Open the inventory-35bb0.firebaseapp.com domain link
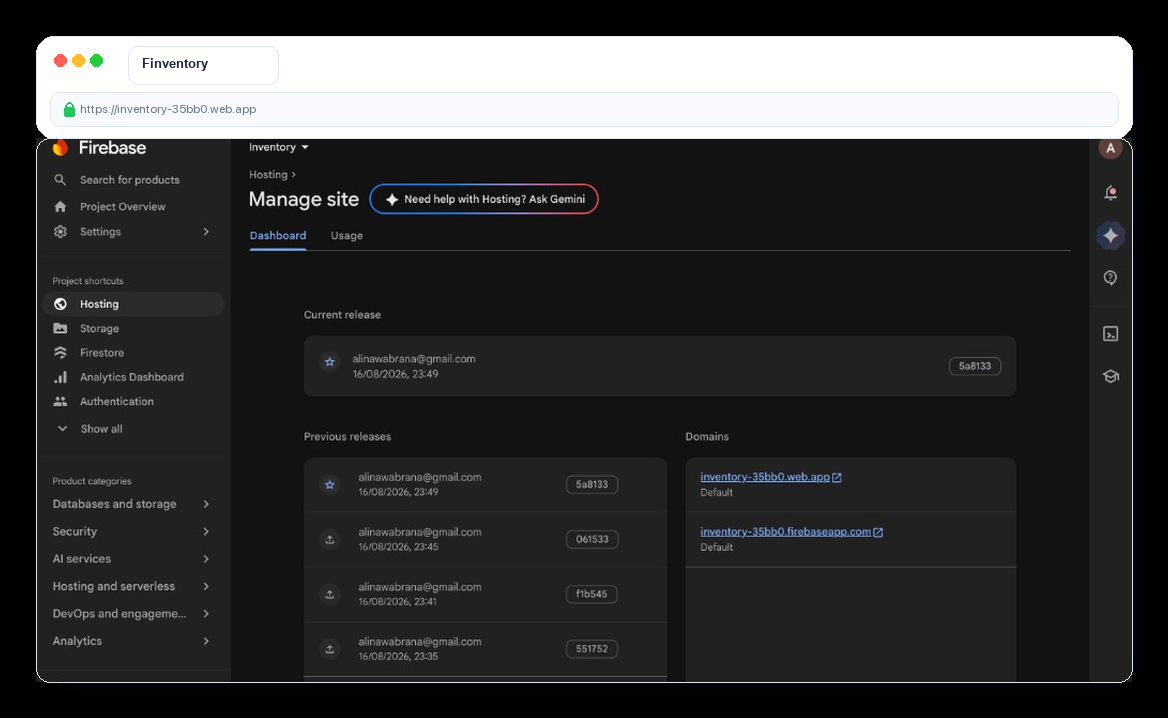Screen dimensions: 1168x718 coord(785,532)
